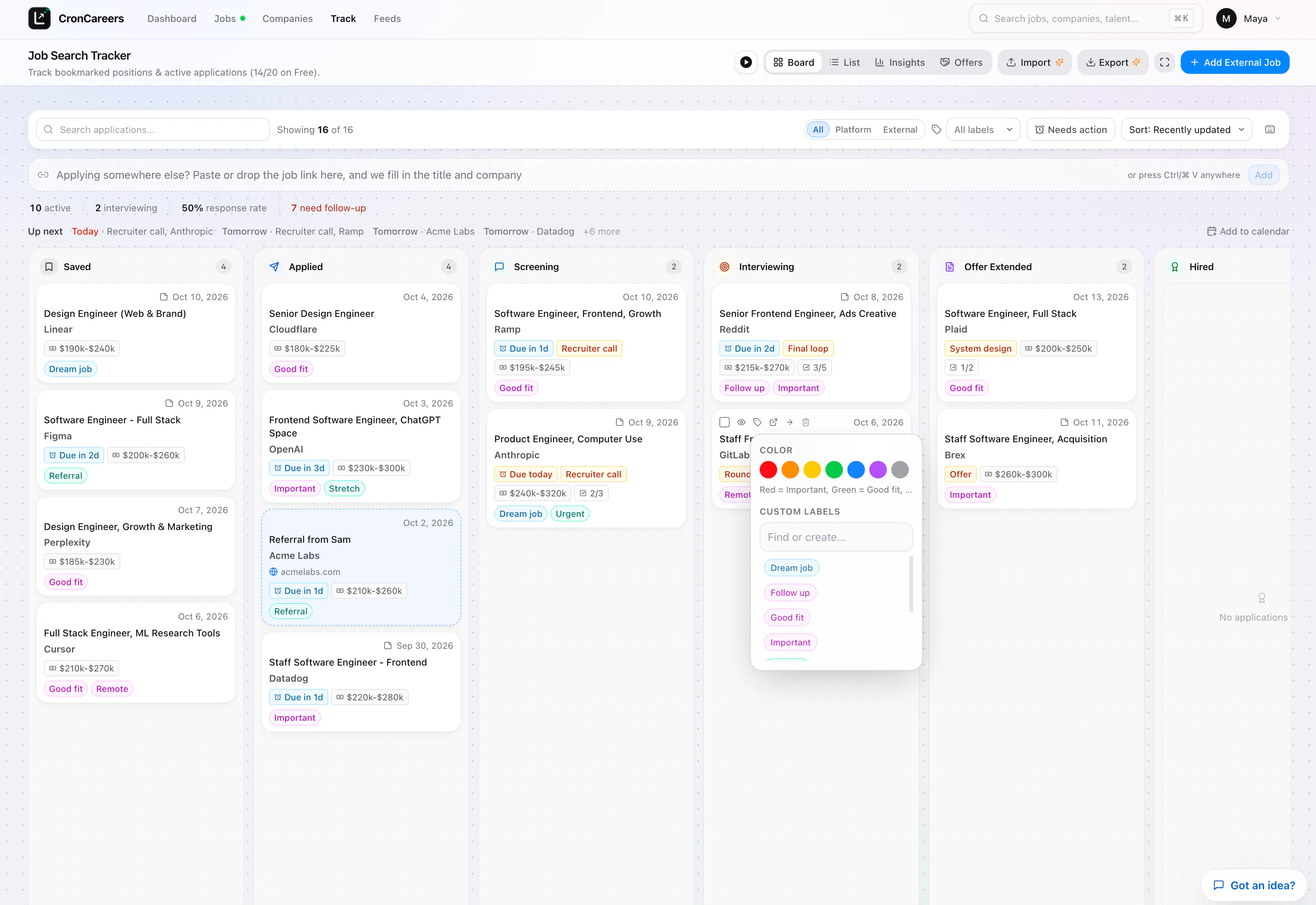Click the tag label icon on GitLab card
This screenshot has width=1316, height=905.
(757, 423)
